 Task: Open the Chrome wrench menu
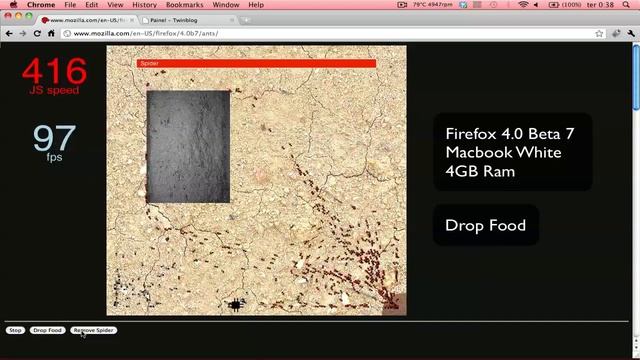(x=631, y=33)
